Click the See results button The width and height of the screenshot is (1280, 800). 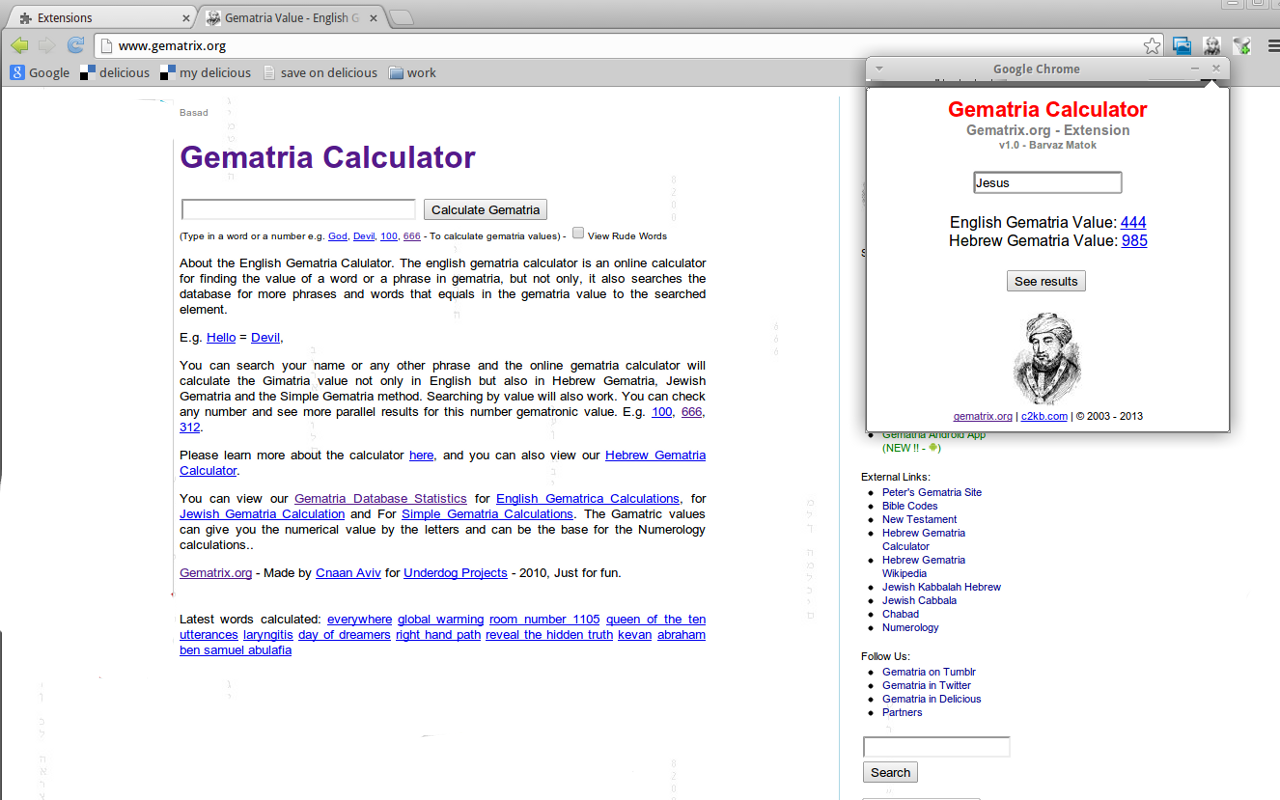pos(1046,281)
